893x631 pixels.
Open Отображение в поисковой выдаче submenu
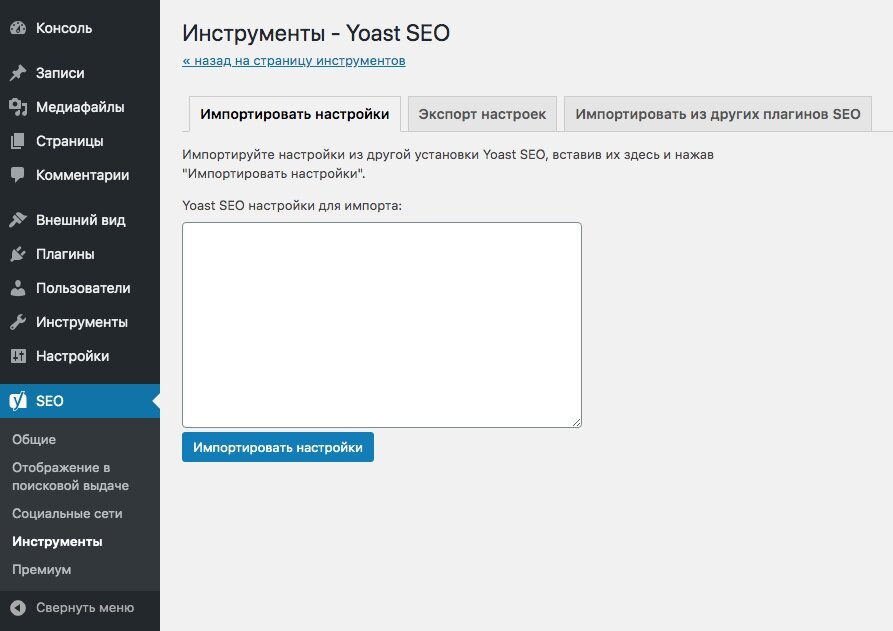coord(71,477)
